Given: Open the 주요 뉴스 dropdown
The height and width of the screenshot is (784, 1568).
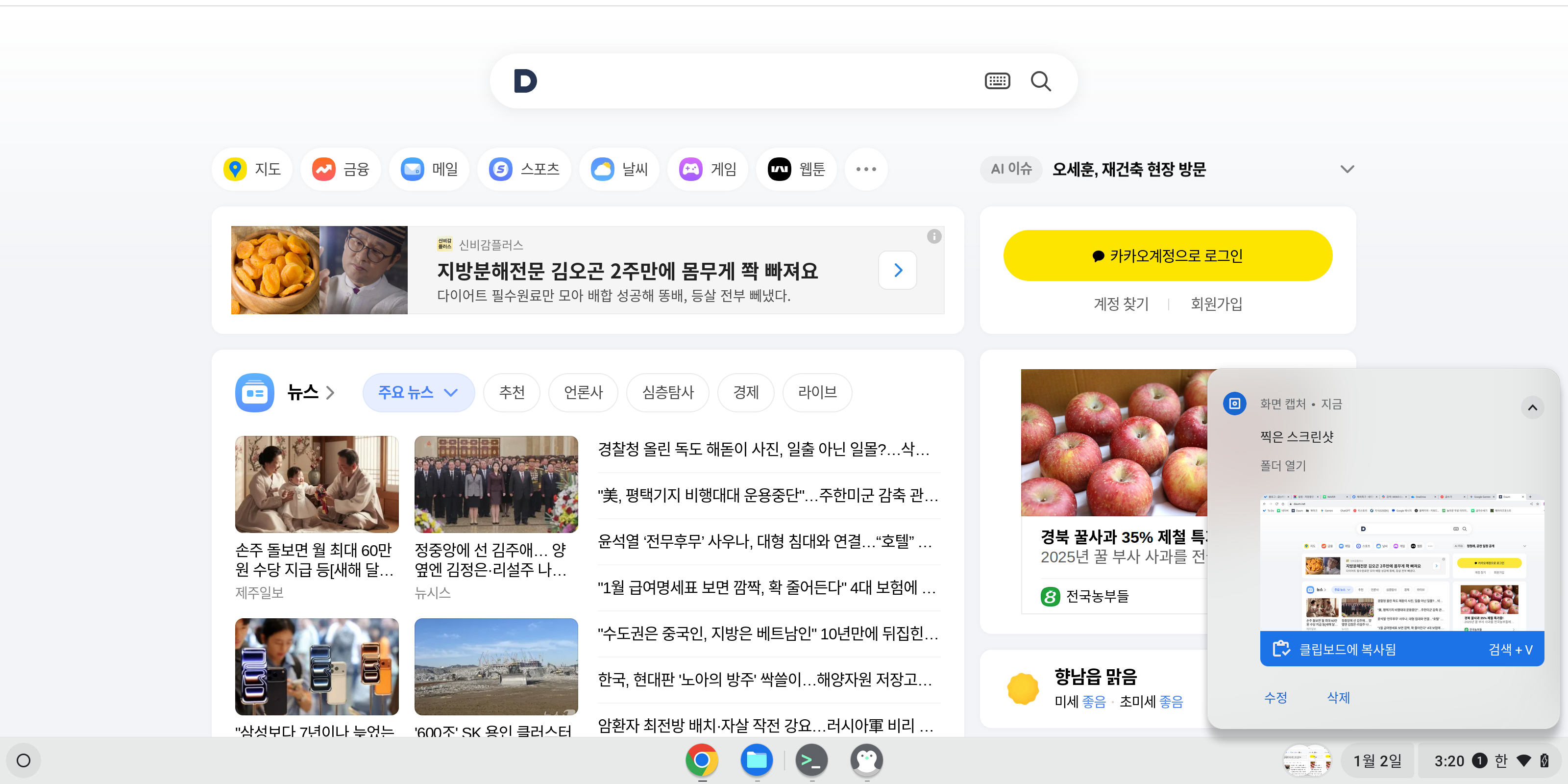Looking at the screenshot, I should [418, 392].
